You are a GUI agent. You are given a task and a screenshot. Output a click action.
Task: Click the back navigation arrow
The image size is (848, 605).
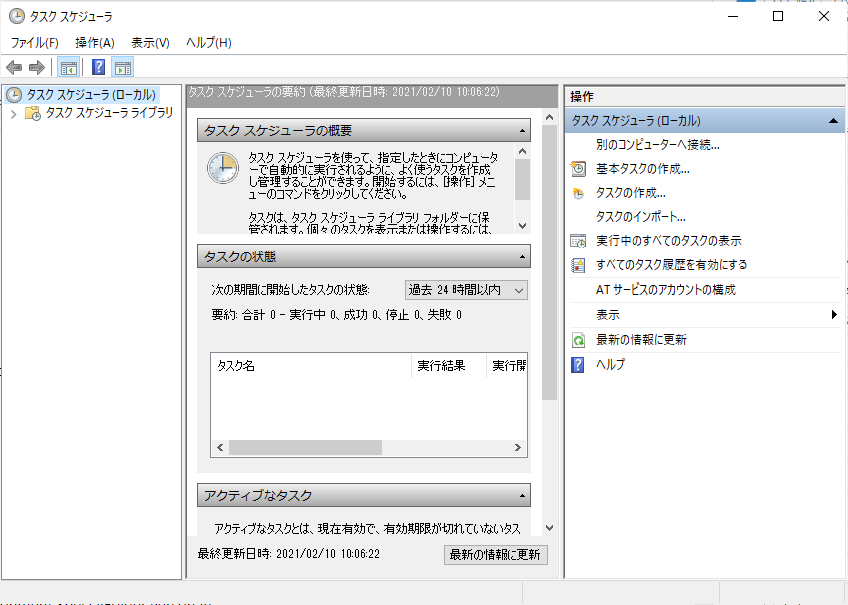tap(14, 67)
